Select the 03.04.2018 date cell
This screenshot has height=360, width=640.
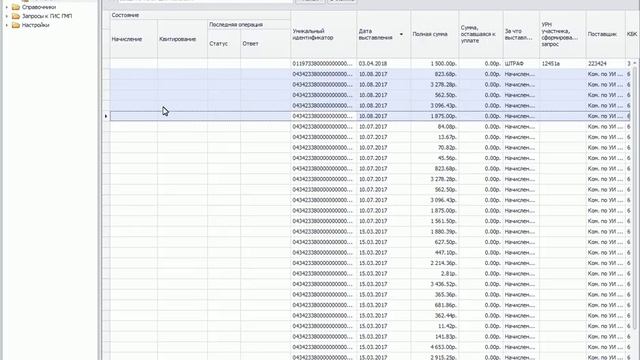tap(384, 64)
